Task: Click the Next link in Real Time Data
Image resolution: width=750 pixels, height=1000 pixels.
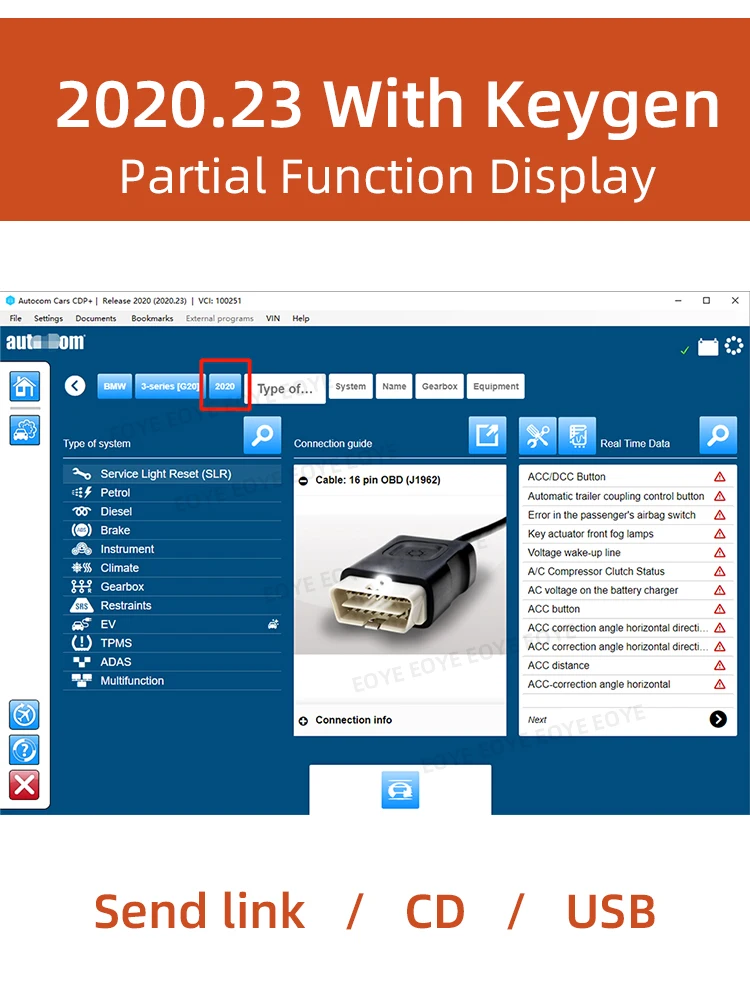Action: [537, 719]
